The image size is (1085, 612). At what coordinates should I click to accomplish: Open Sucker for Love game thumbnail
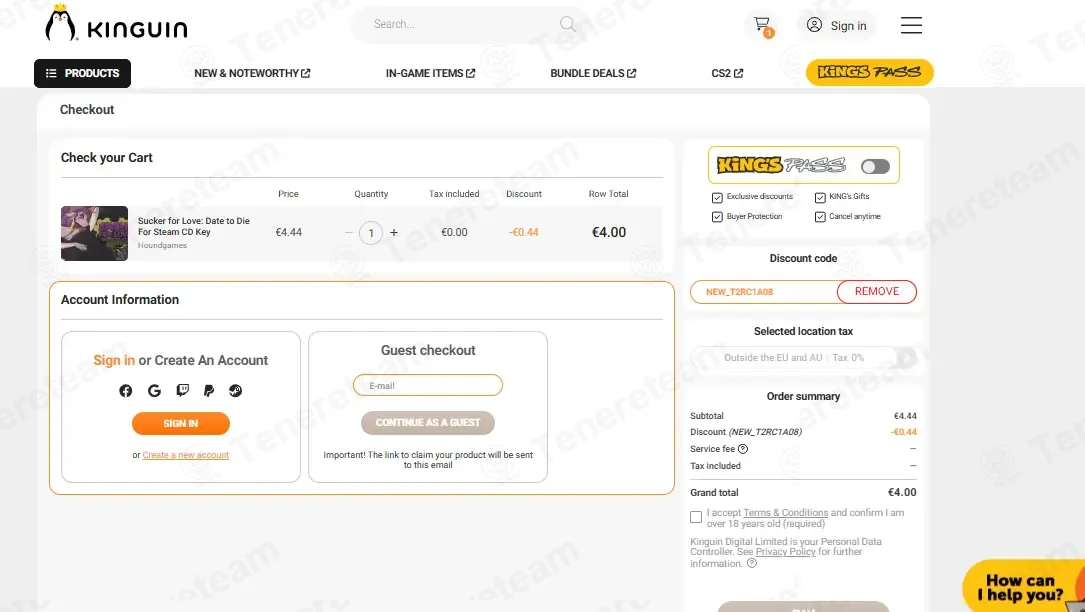point(94,233)
